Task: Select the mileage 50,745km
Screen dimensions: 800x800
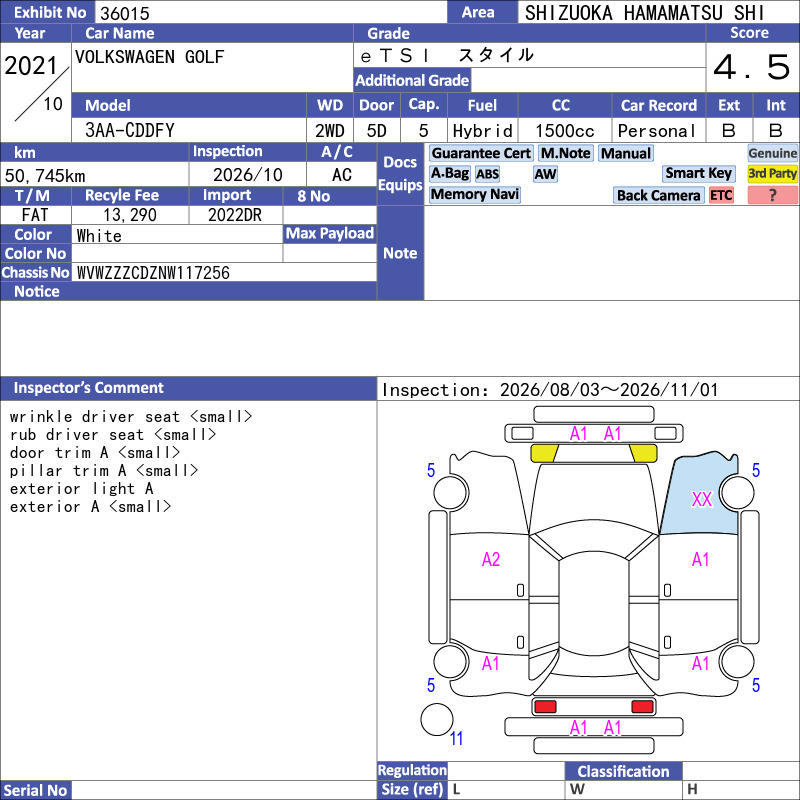Action: pyautogui.click(x=45, y=176)
